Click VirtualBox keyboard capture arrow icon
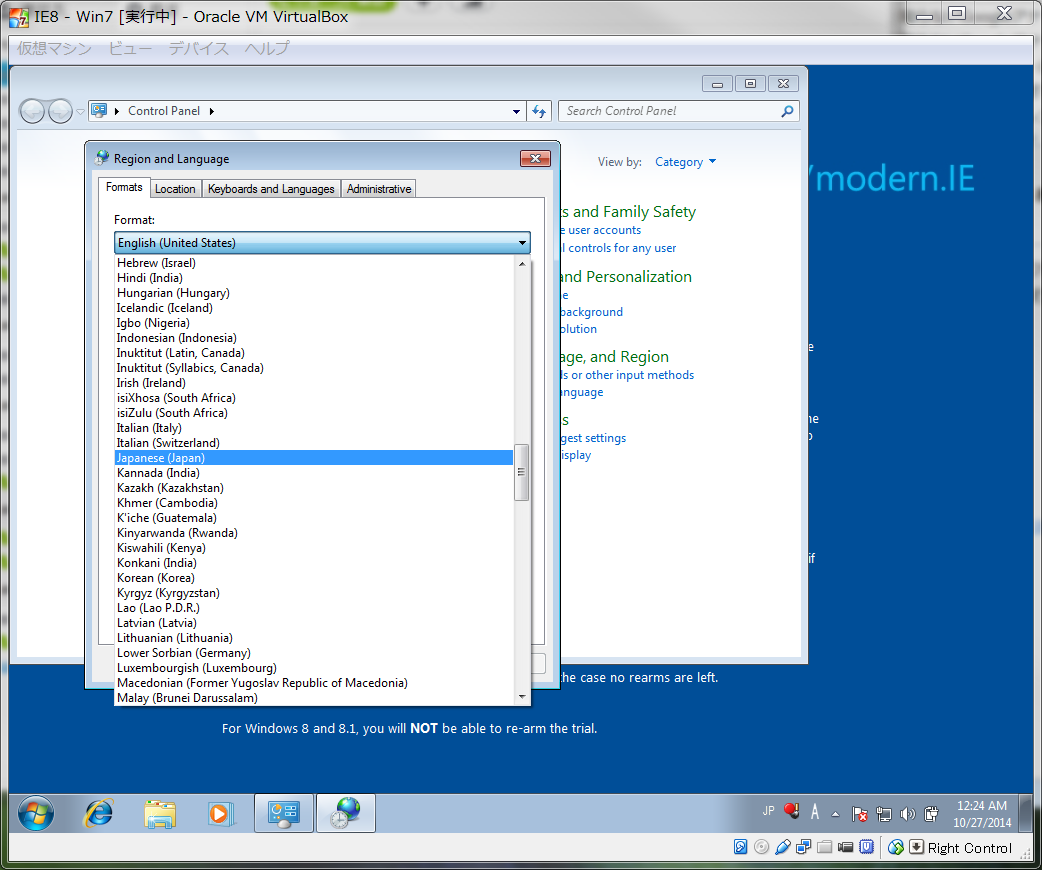 coord(916,847)
